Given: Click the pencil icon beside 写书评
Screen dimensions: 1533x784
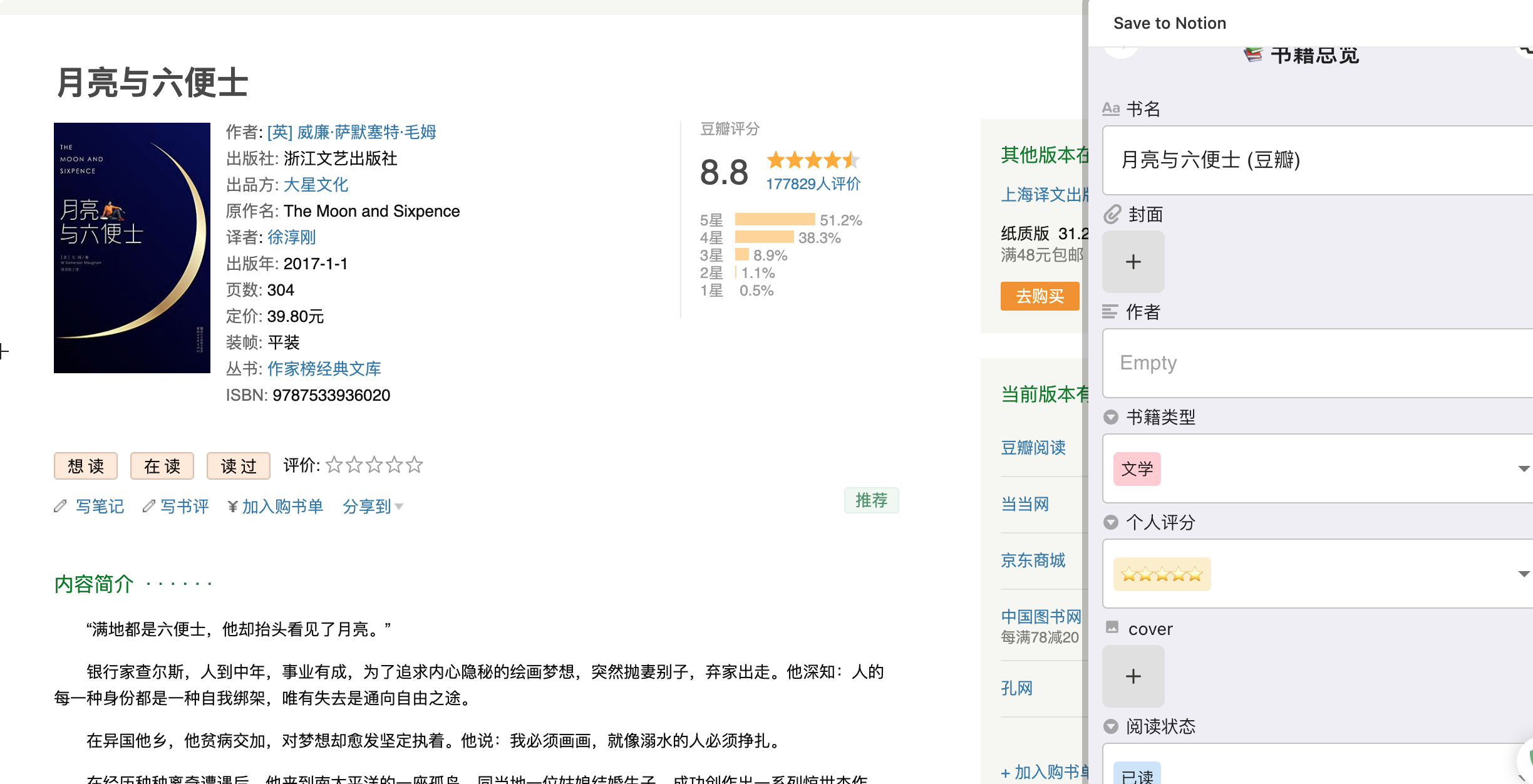Looking at the screenshot, I should coord(148,506).
